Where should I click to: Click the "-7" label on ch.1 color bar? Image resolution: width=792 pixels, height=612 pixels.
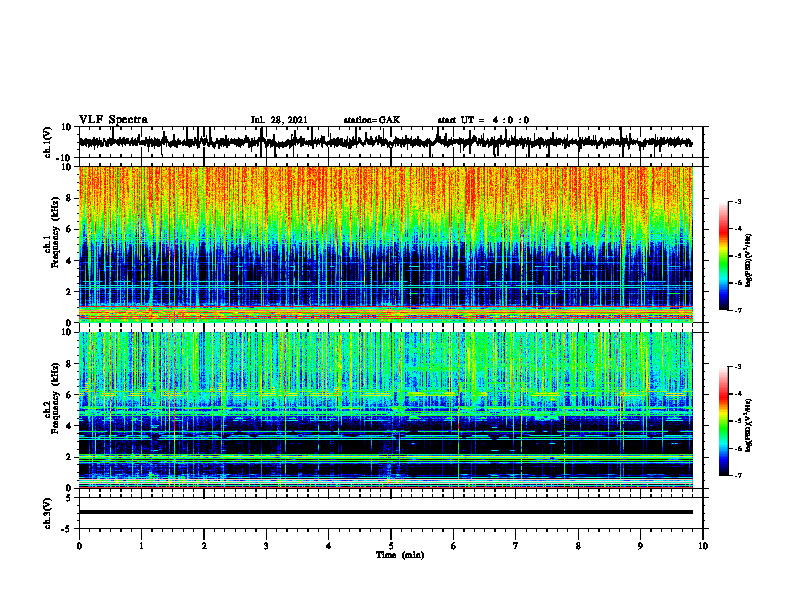click(x=738, y=310)
